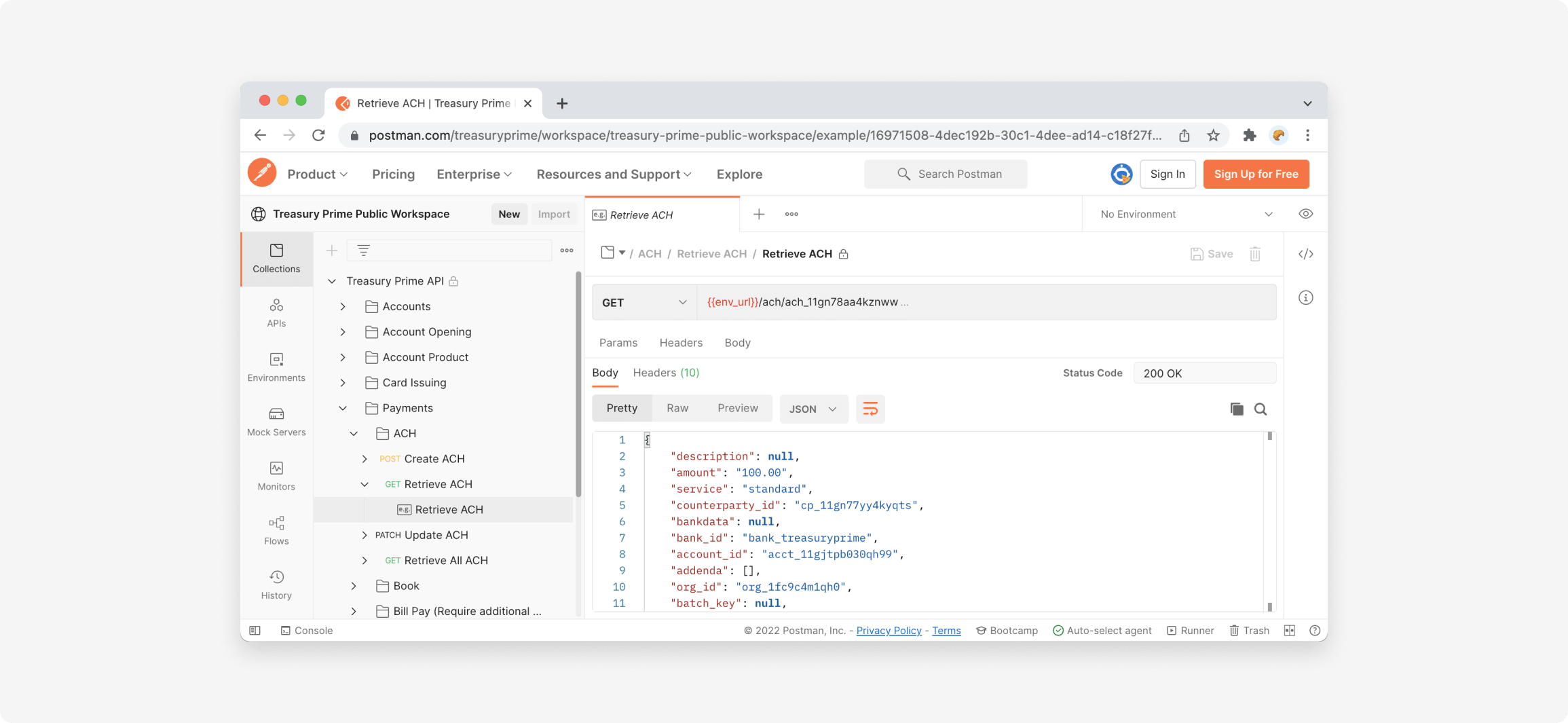The height and width of the screenshot is (723, 1568).
Task: Open the JSON format dropdown
Action: pos(813,409)
